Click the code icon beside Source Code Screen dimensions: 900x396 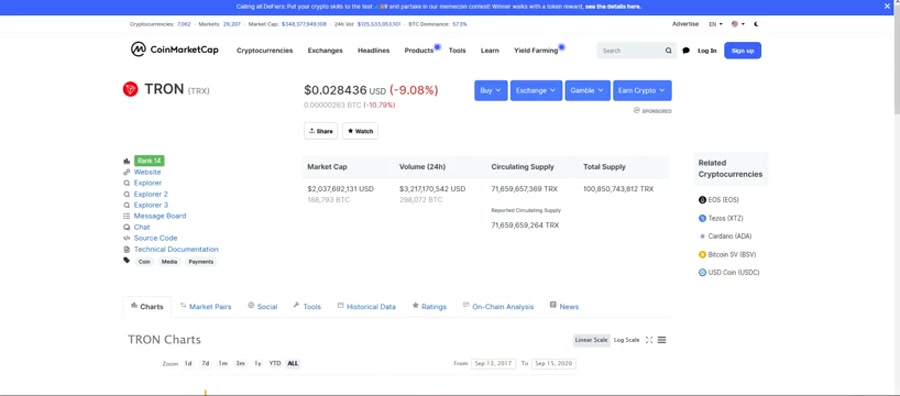[126, 238]
